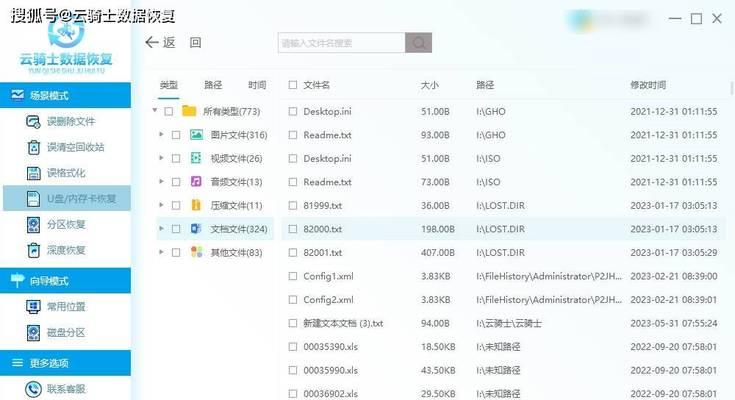
Task: Switch to the 路径 tab
Action: coord(213,85)
